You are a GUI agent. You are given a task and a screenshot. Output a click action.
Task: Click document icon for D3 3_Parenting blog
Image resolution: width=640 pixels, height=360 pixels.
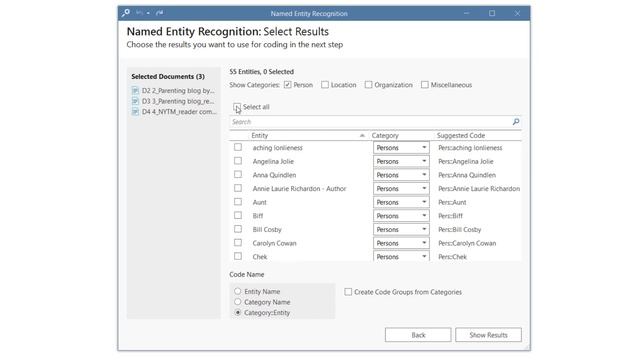136,101
